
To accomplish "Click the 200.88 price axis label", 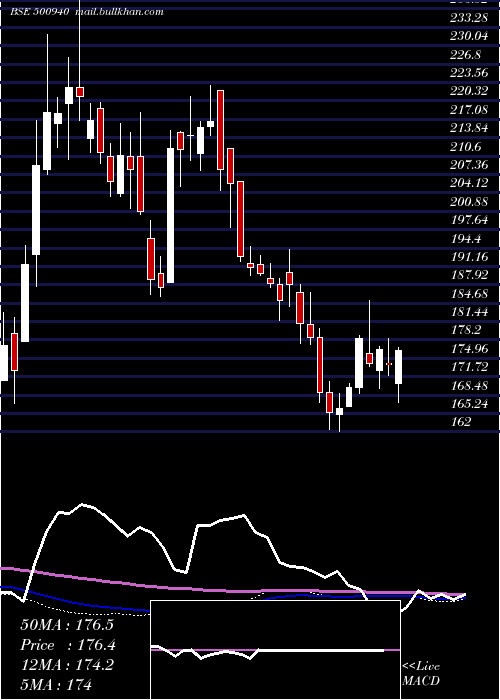I will click(468, 202).
